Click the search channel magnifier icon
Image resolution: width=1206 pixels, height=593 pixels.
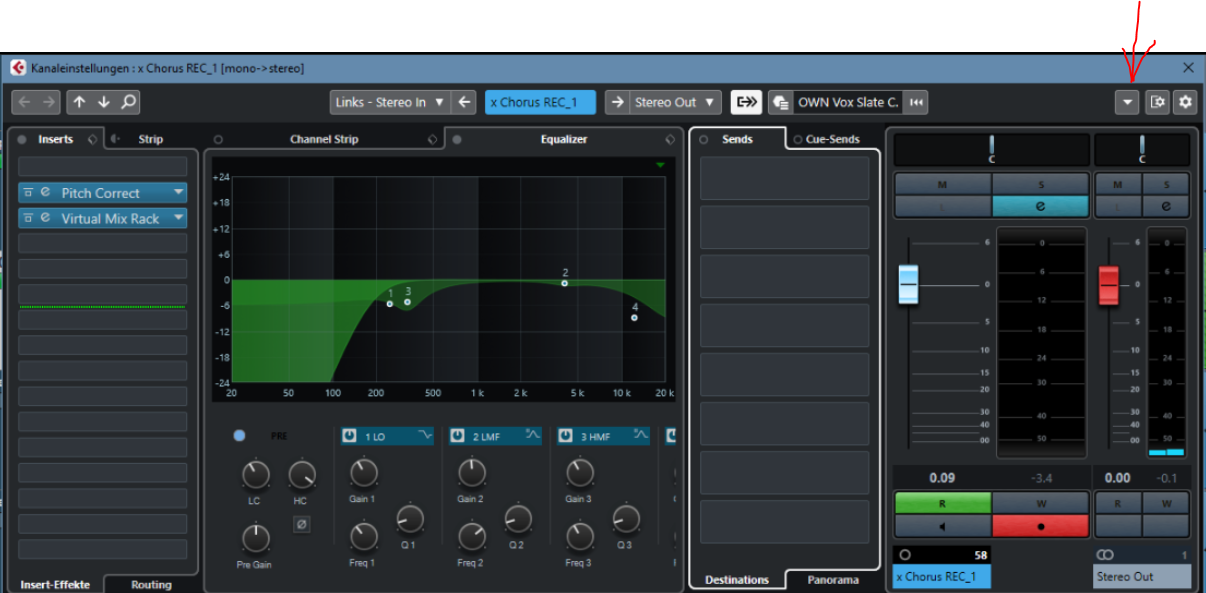pos(128,102)
